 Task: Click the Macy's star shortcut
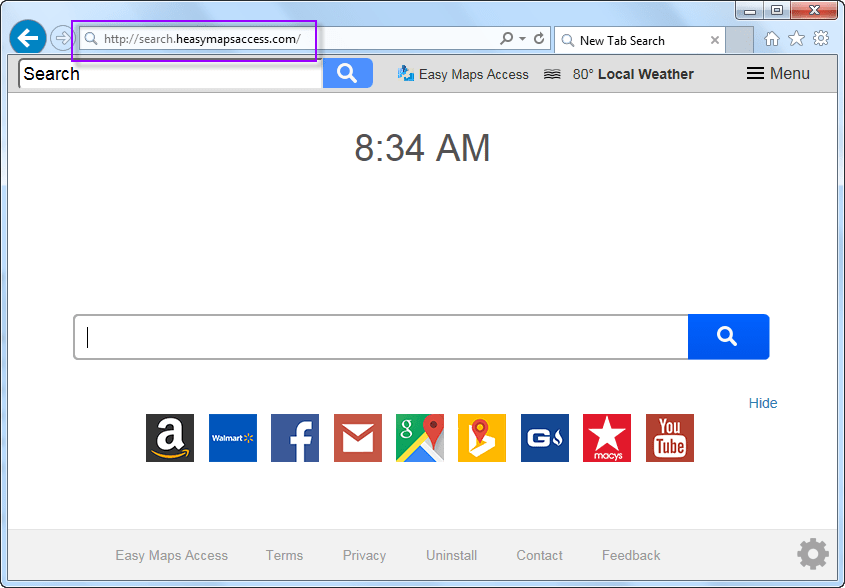click(607, 438)
